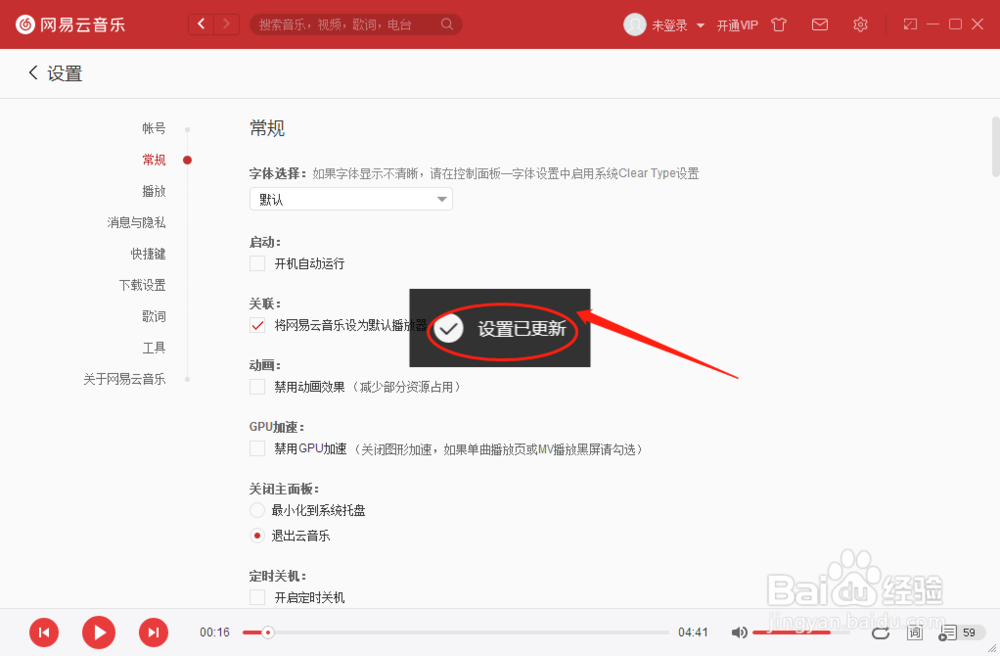Click 开通VIP link
This screenshot has height=656, width=1000.
[x=737, y=25]
